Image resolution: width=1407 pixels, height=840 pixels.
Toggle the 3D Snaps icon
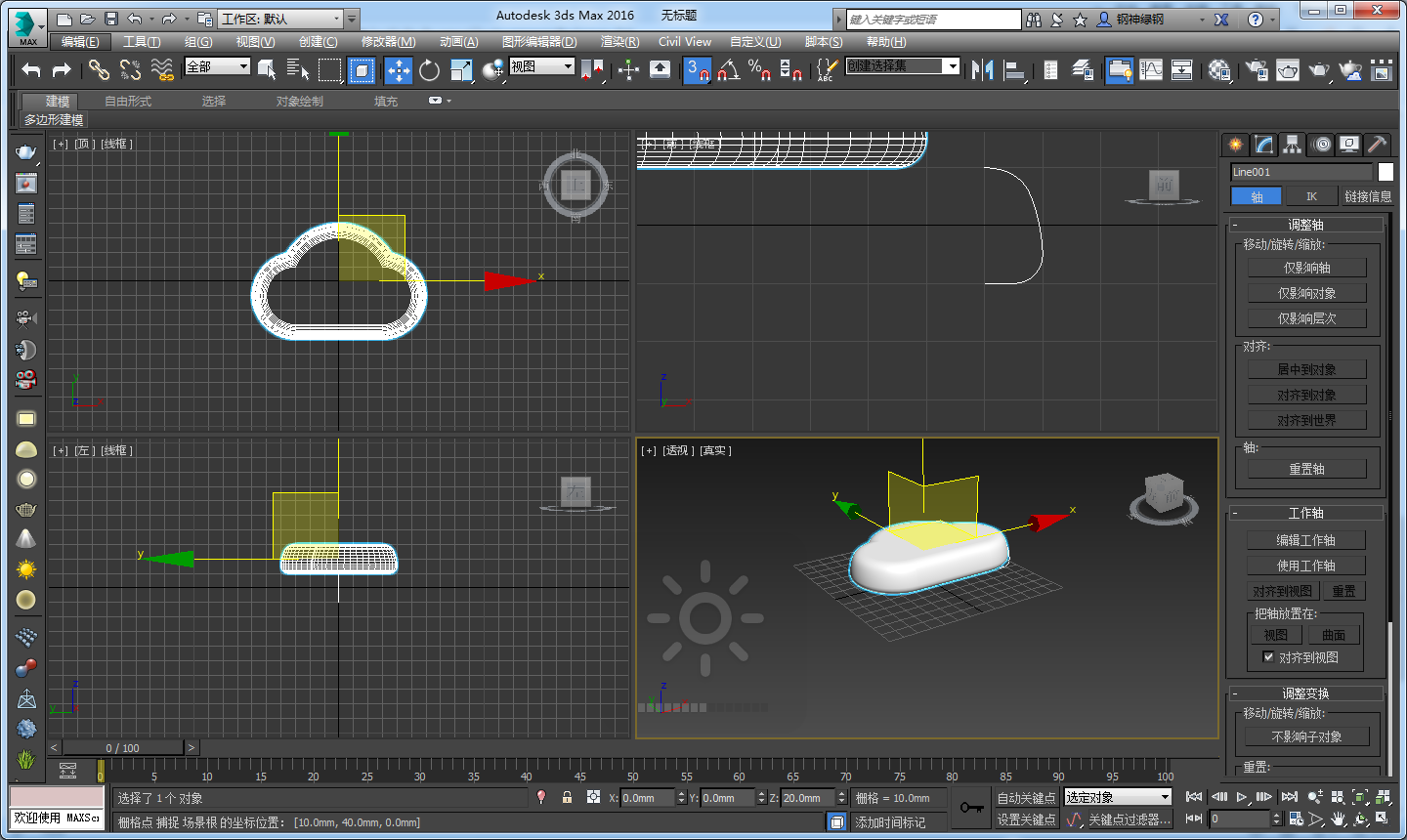coord(697,69)
